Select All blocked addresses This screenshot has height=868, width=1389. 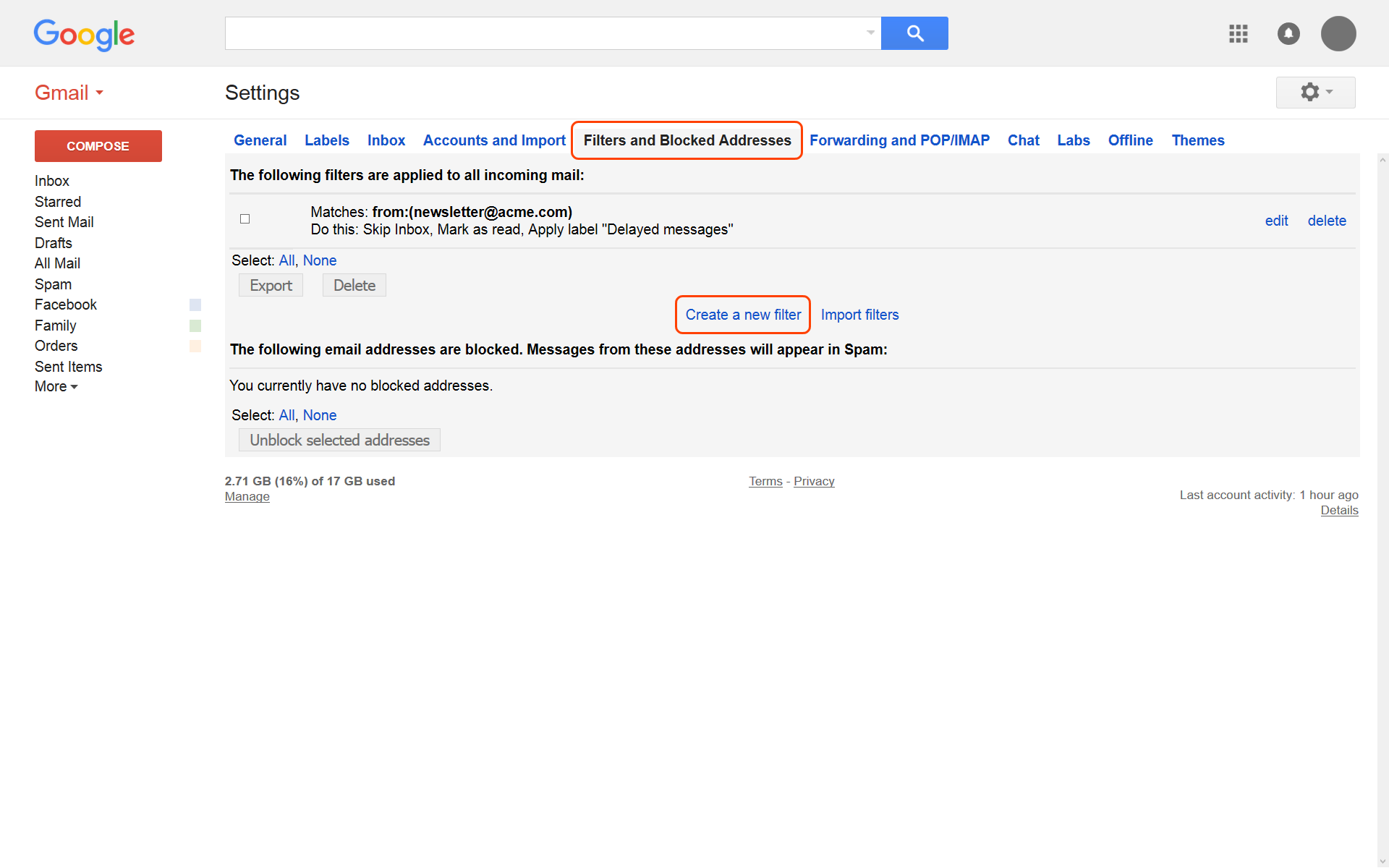click(x=286, y=415)
